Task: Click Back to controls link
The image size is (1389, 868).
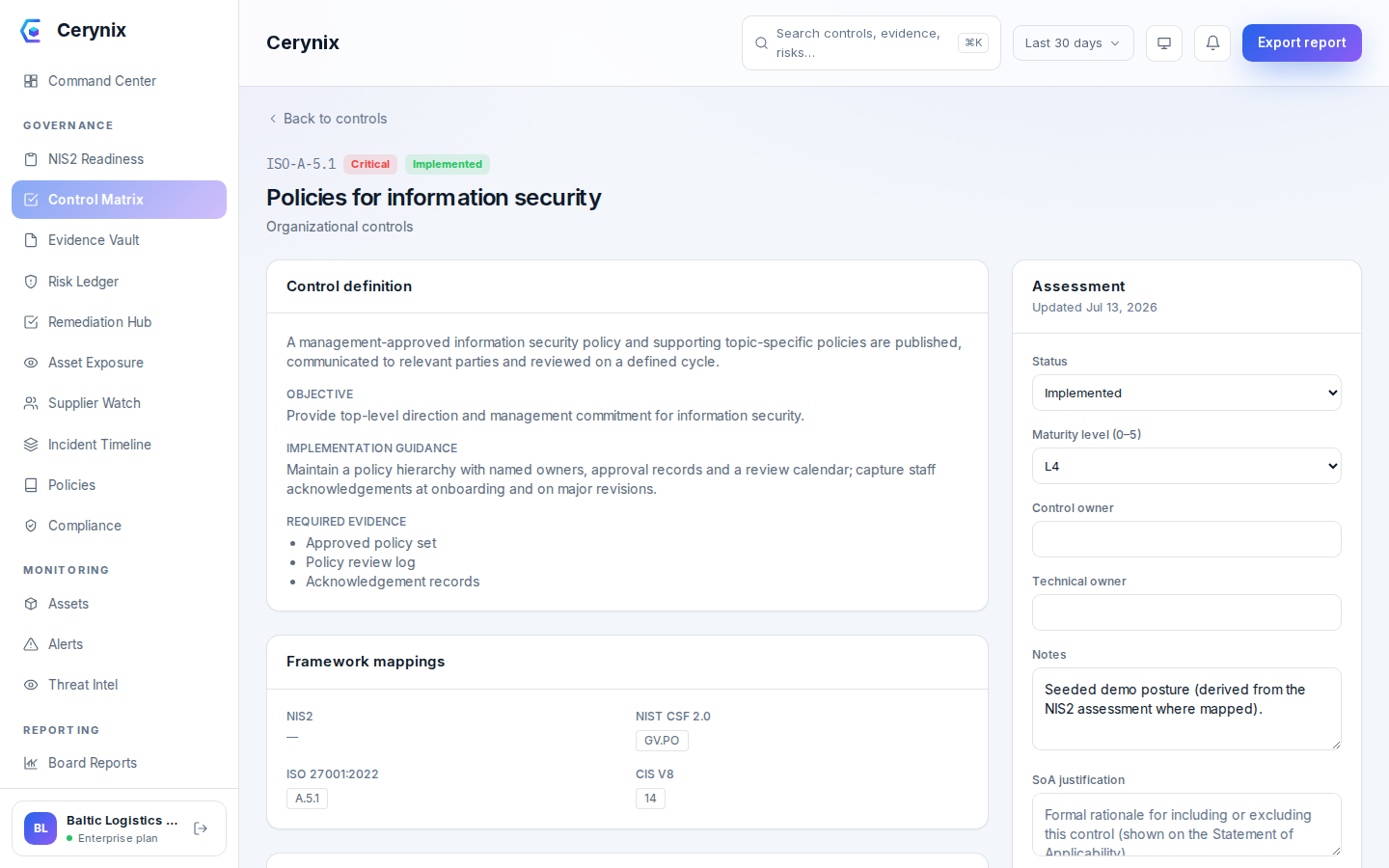Action: pyautogui.click(x=327, y=119)
